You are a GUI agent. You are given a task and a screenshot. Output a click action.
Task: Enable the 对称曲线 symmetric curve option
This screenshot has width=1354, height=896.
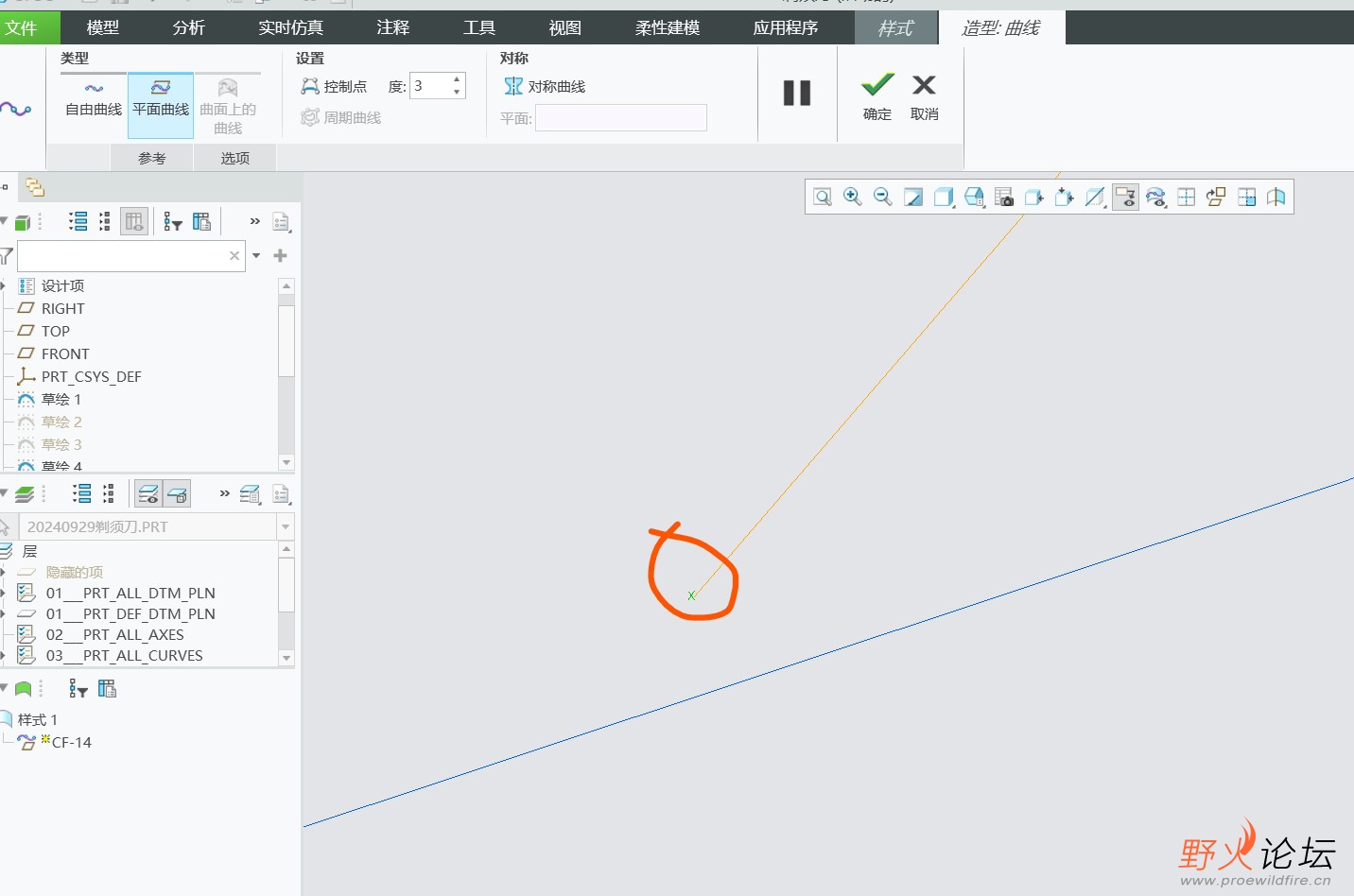tap(545, 86)
